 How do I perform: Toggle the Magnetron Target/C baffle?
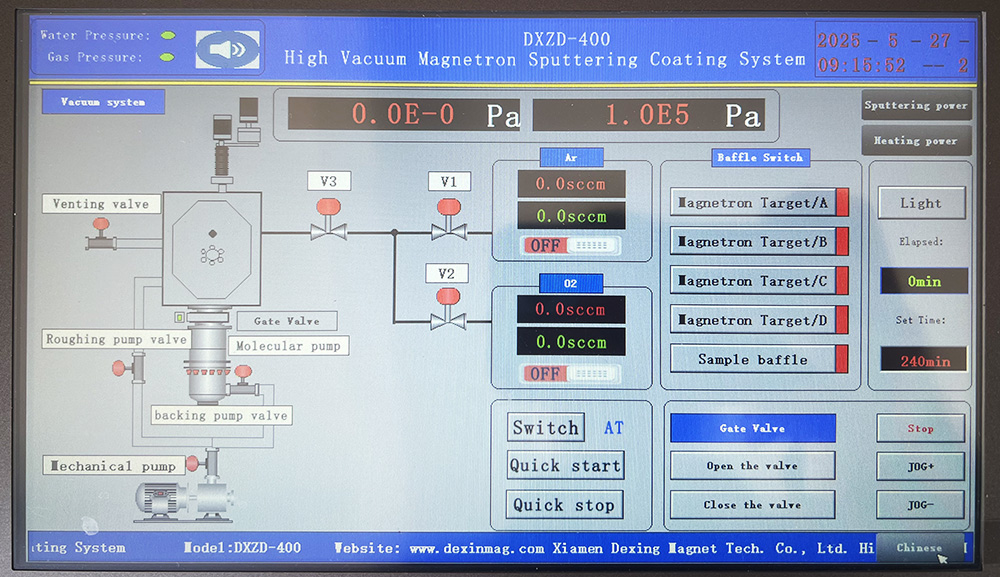coord(759,281)
